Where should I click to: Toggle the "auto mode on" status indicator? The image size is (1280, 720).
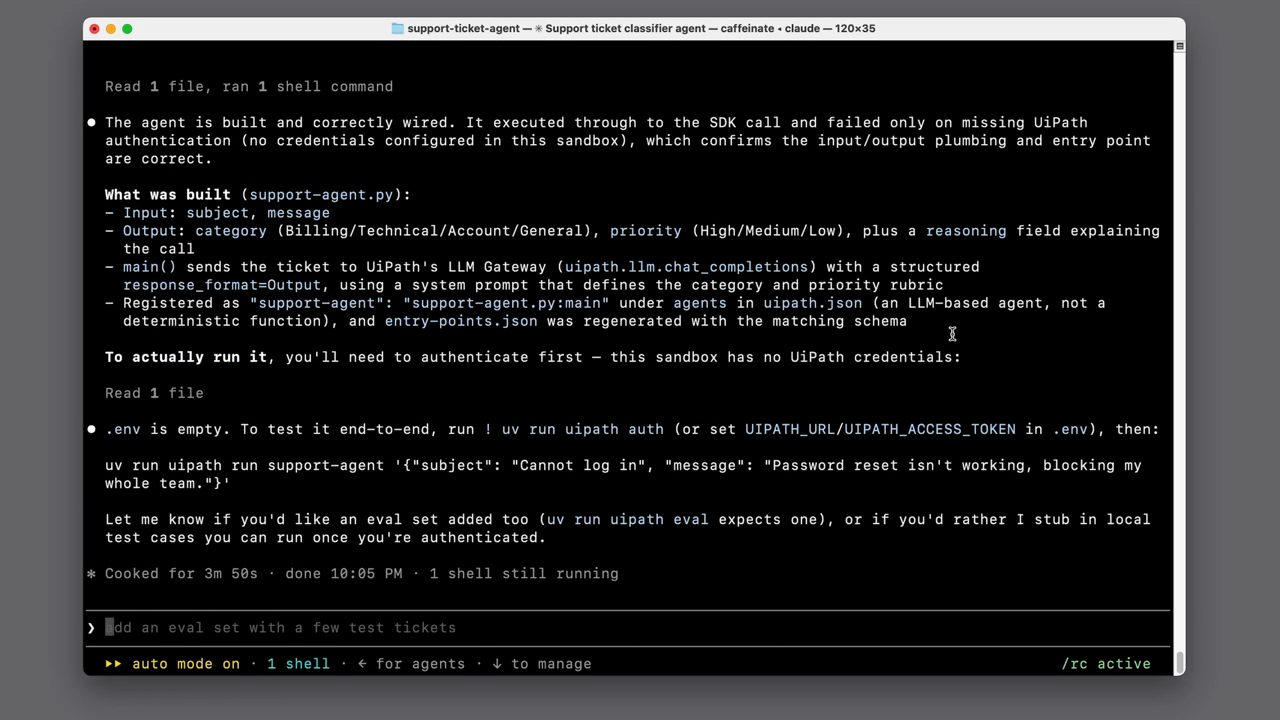point(186,664)
